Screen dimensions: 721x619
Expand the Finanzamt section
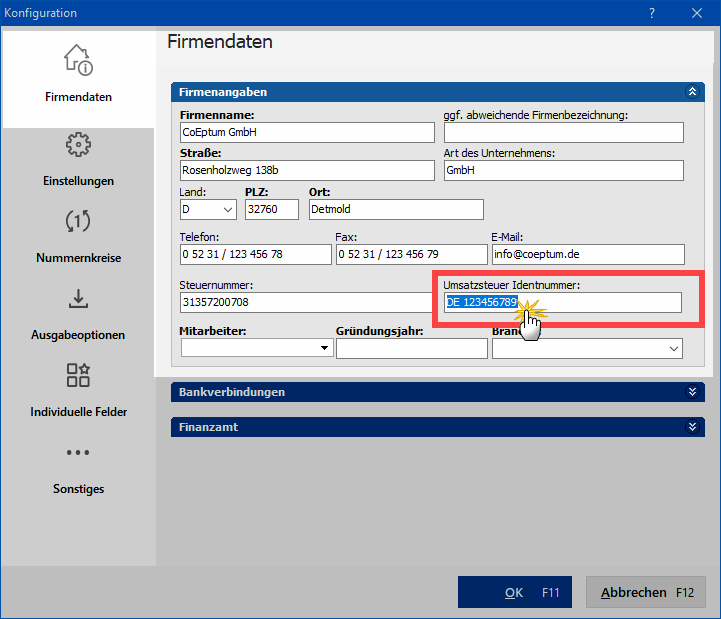tap(692, 427)
